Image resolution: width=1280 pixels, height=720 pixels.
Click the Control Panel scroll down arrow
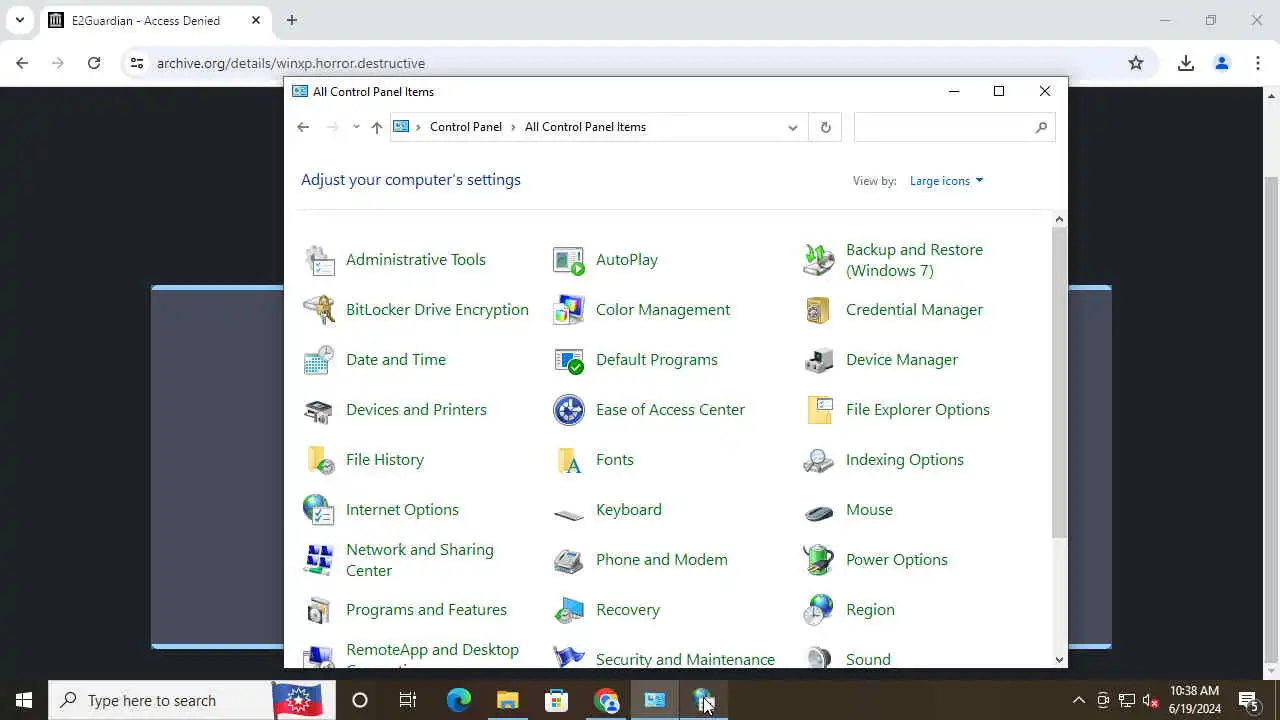[1060, 659]
